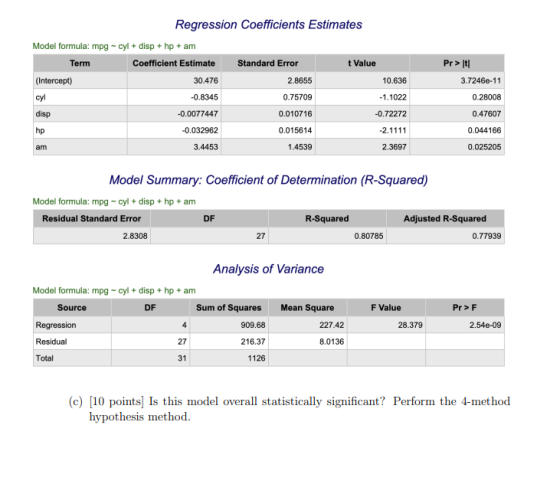The image size is (560, 484).
Task: Select the Residual Standard Error column header
Action: [92, 219]
